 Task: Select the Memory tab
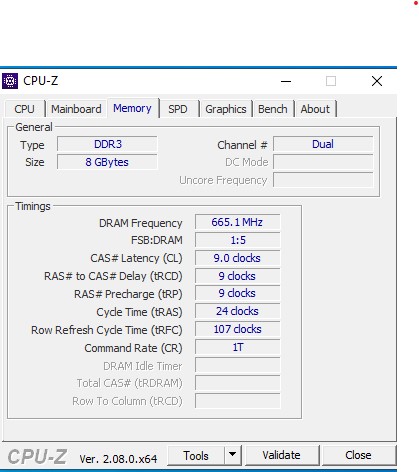[x=132, y=108]
